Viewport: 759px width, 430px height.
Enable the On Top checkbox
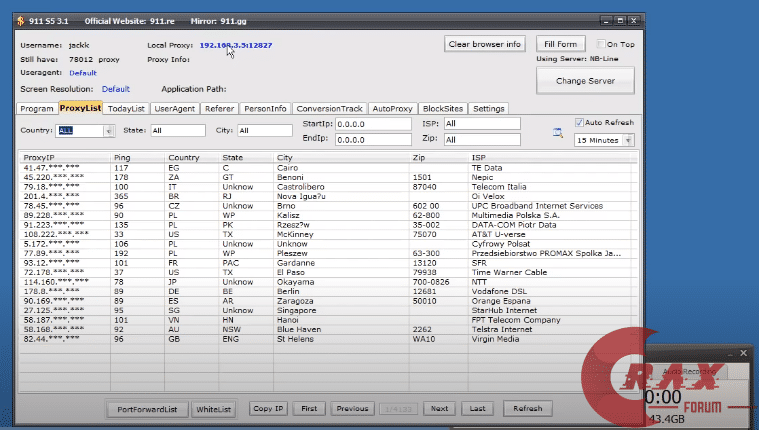[601, 44]
